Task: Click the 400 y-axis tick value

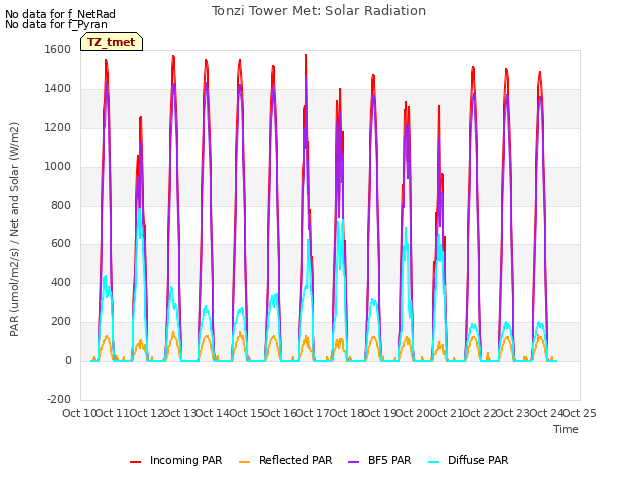Action: pyautogui.click(x=61, y=282)
